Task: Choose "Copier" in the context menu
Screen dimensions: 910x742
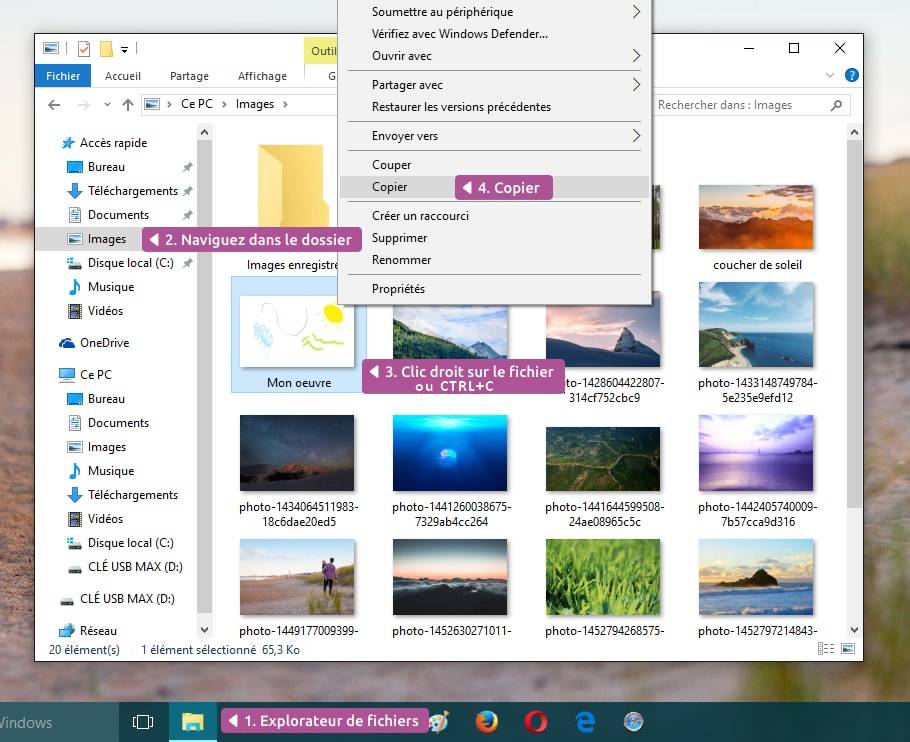Action: pos(390,187)
